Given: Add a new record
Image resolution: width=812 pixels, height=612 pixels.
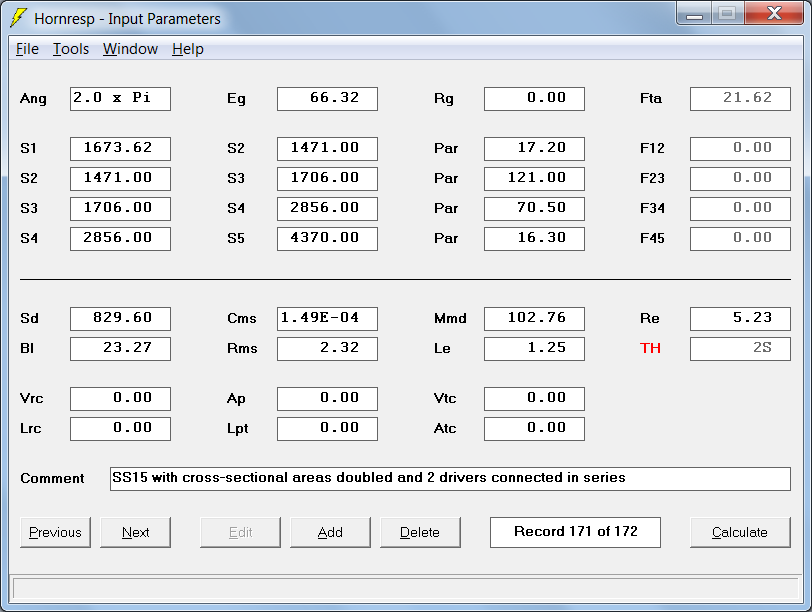Looking at the screenshot, I should click(330, 532).
